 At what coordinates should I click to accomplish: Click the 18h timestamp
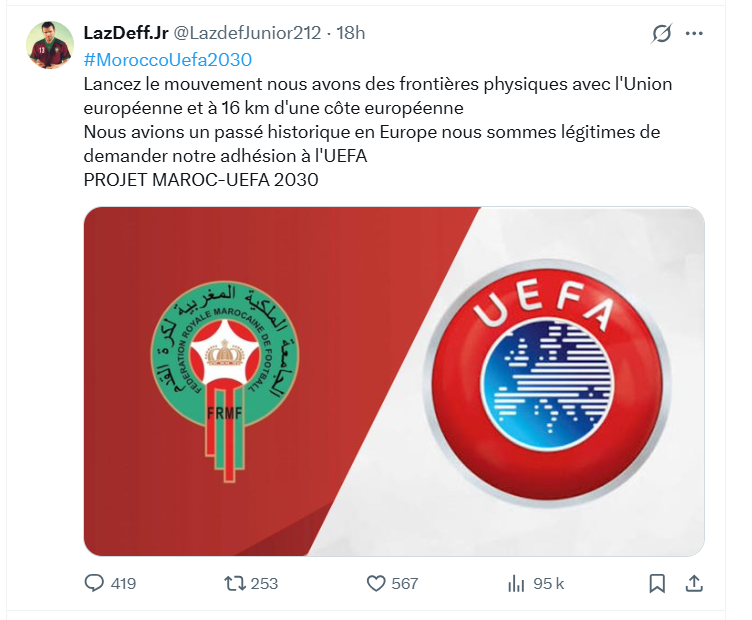pos(351,33)
